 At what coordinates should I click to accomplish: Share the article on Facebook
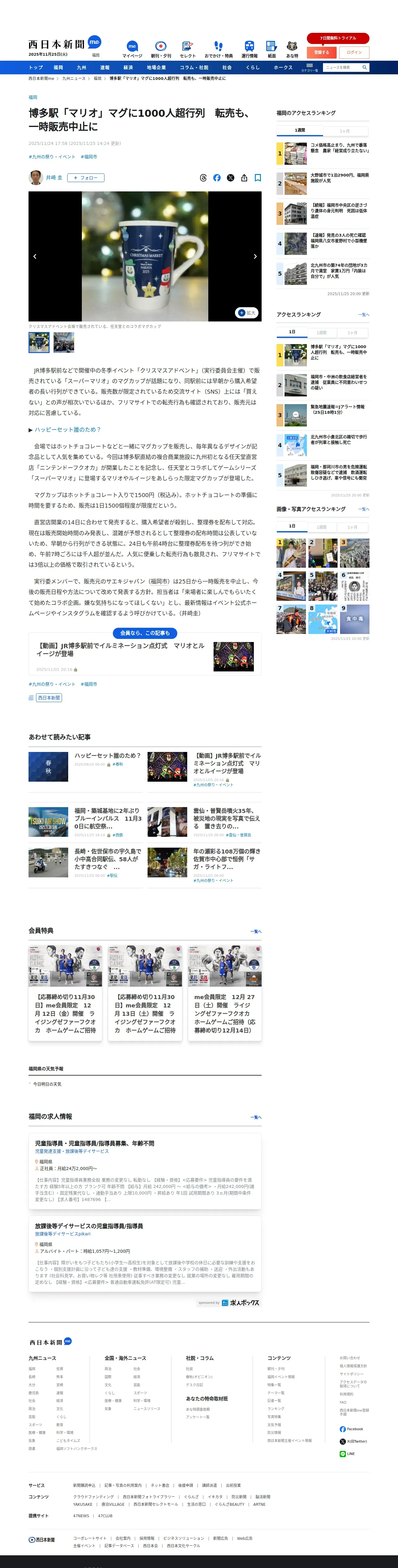[x=217, y=178]
